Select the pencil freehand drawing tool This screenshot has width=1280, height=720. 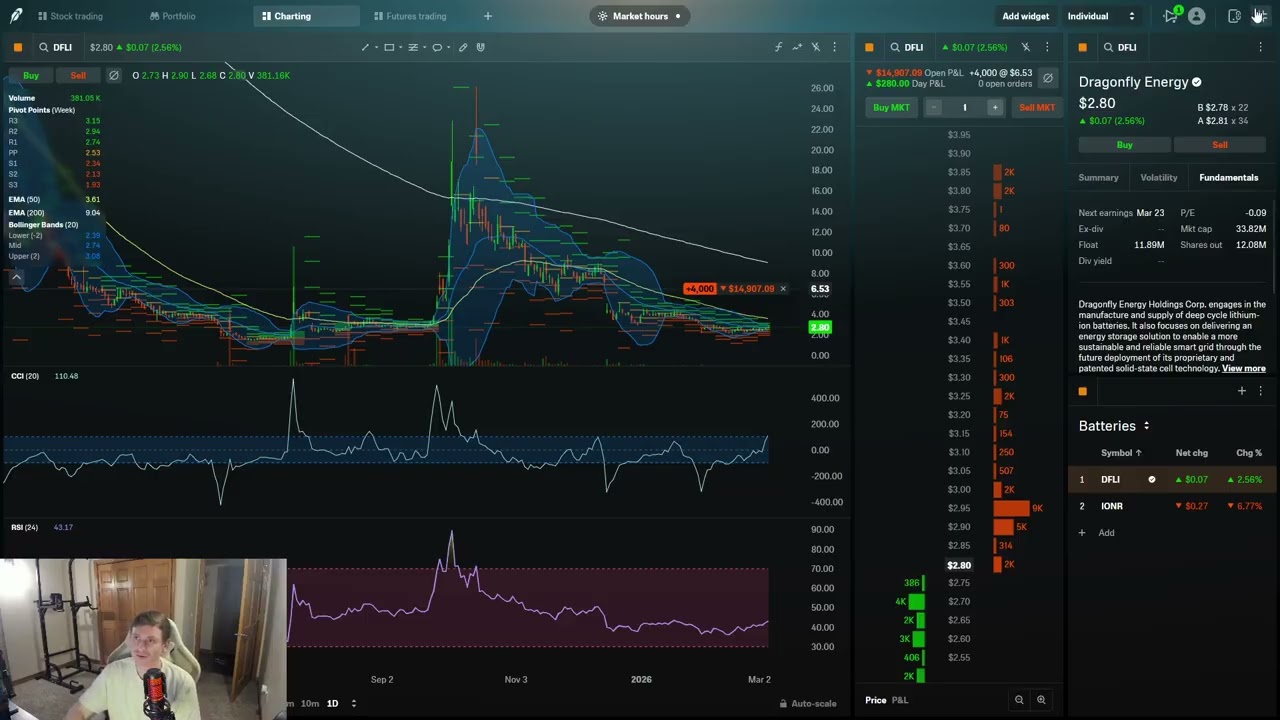pos(463,47)
